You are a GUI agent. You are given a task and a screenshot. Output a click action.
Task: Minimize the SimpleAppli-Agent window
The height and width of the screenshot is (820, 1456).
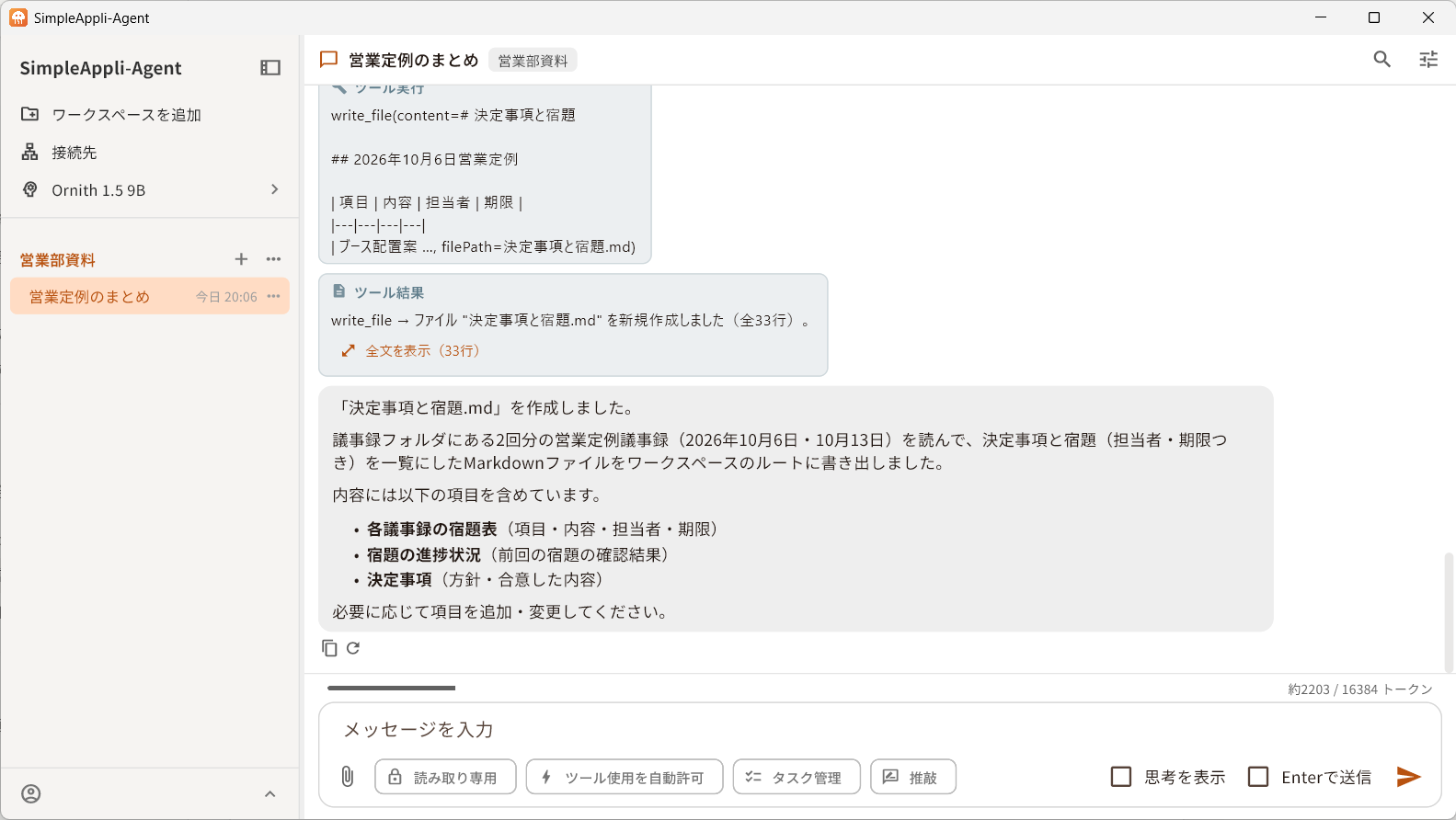[1321, 17]
